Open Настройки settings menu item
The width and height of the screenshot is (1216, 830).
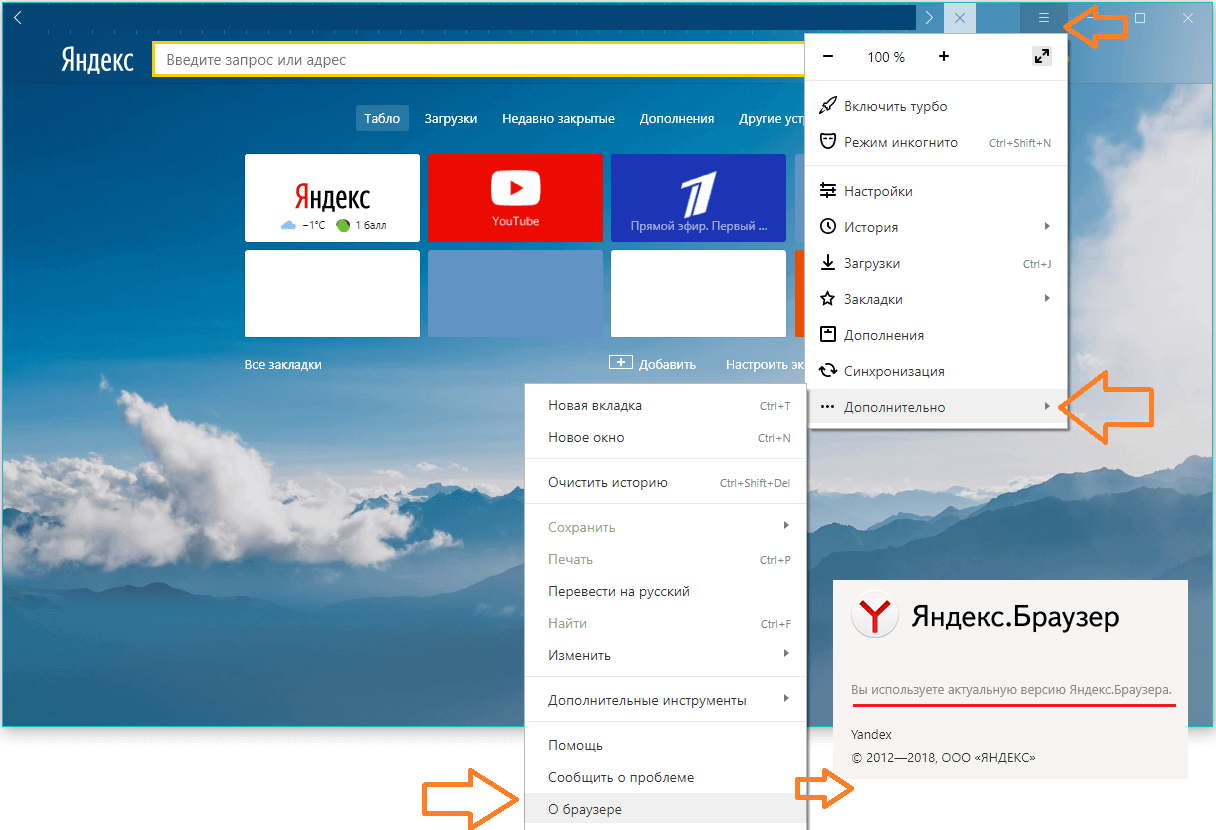coord(877,191)
